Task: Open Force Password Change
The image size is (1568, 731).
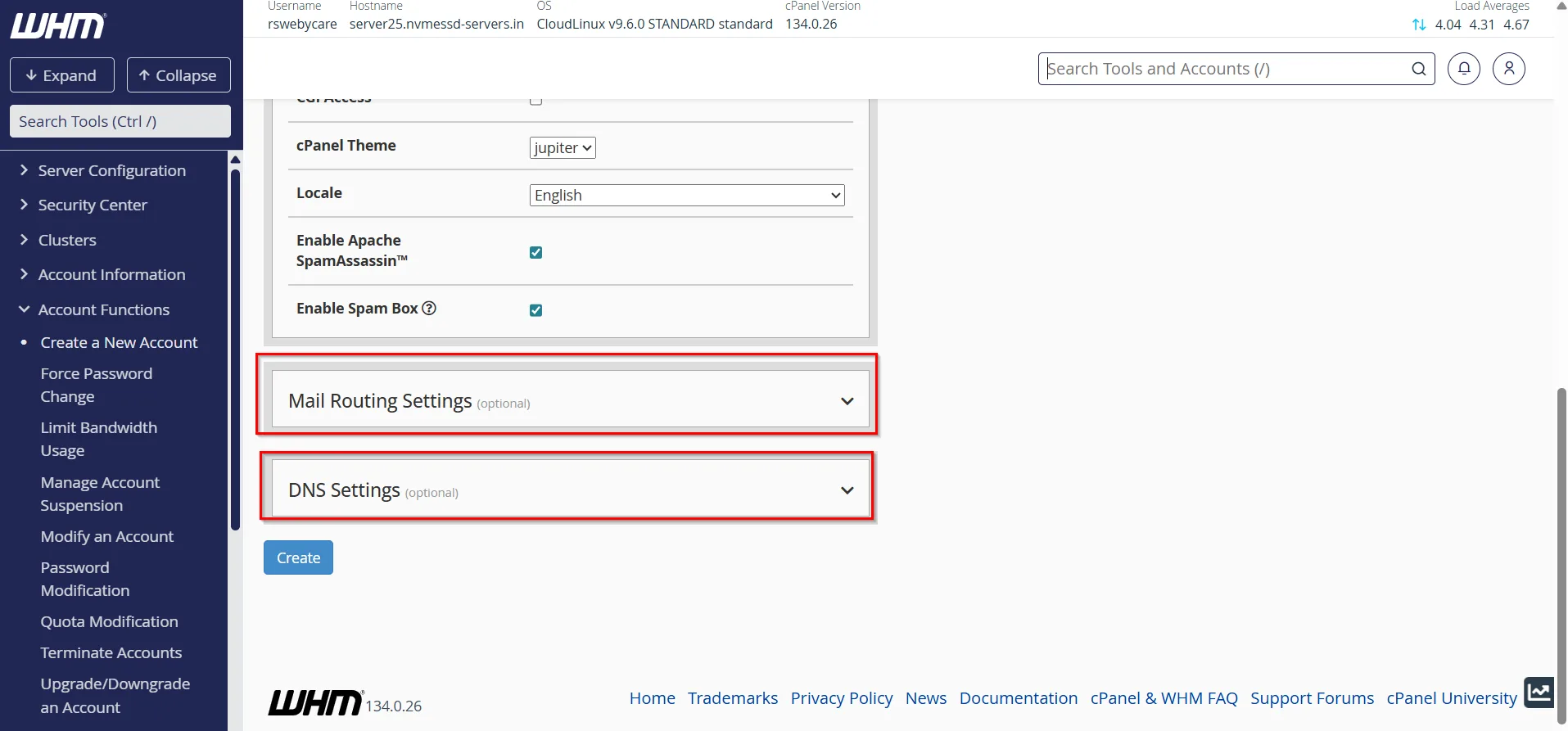Action: [x=97, y=385]
